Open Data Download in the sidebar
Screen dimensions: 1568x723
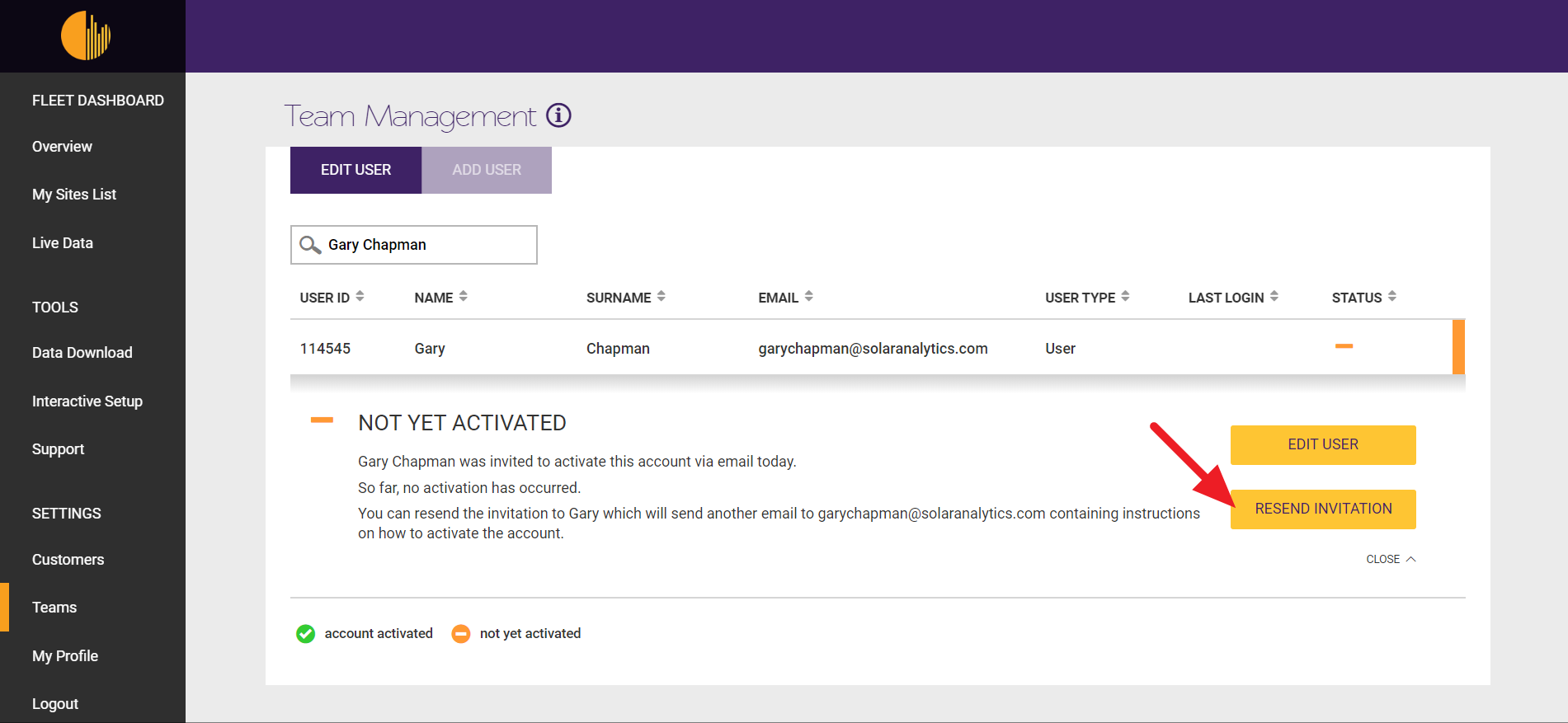click(x=82, y=353)
